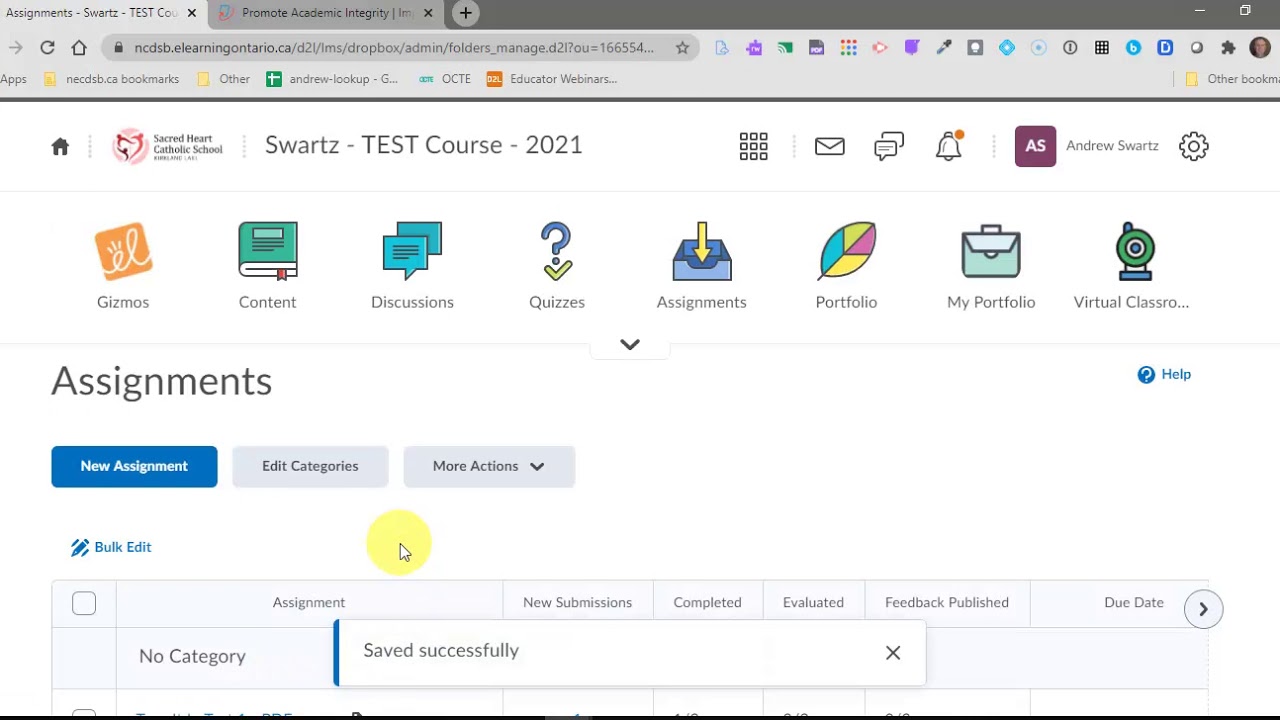Open the Gizmos tool
This screenshot has height=720, width=1280.
123,266
